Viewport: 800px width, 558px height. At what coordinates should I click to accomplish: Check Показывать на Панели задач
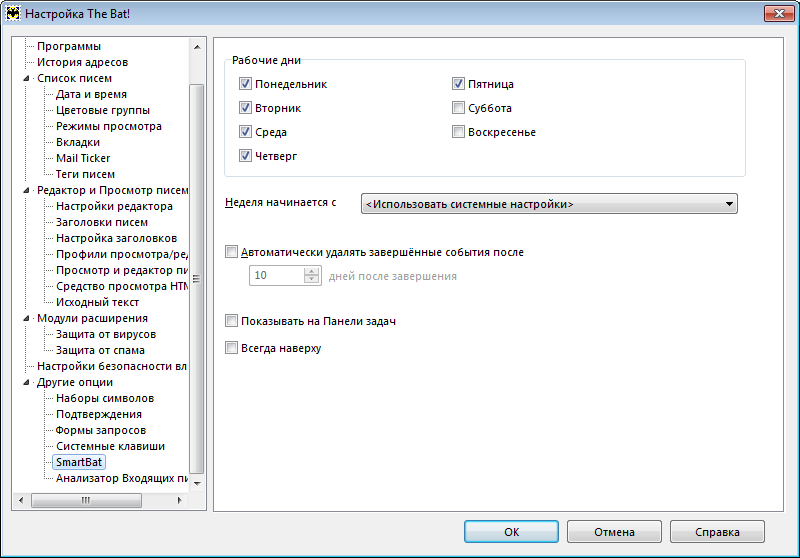tap(231, 321)
